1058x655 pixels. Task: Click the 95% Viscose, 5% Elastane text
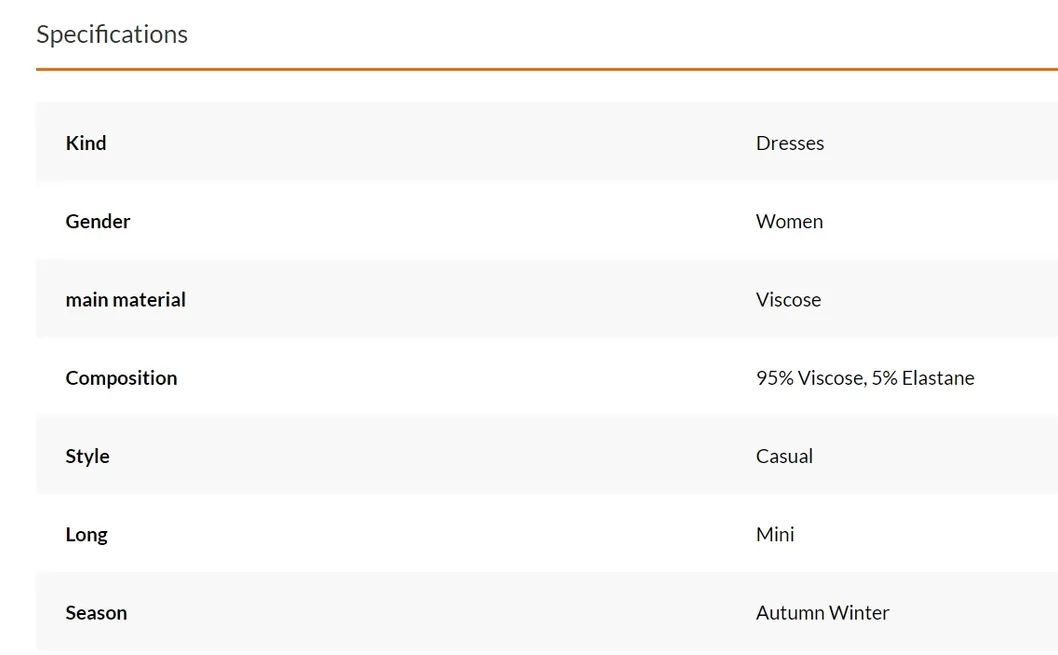(x=865, y=378)
